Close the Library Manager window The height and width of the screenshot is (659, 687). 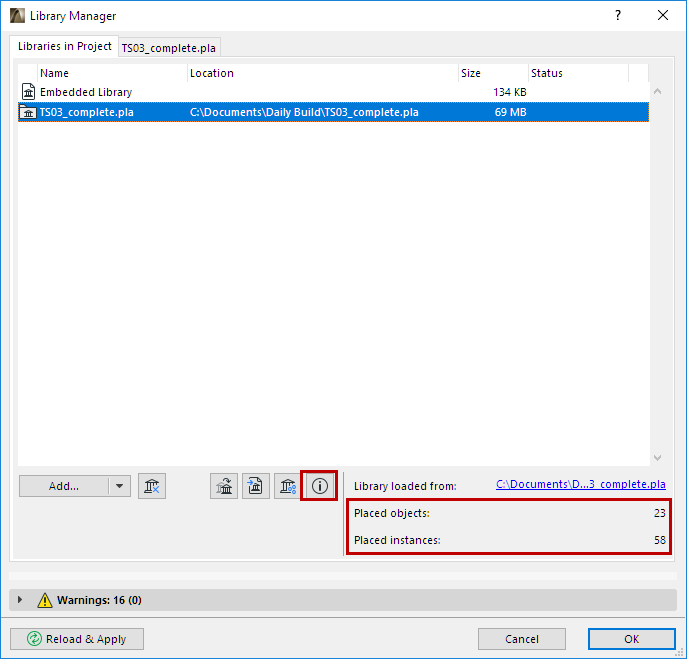pyautogui.click(x=663, y=15)
